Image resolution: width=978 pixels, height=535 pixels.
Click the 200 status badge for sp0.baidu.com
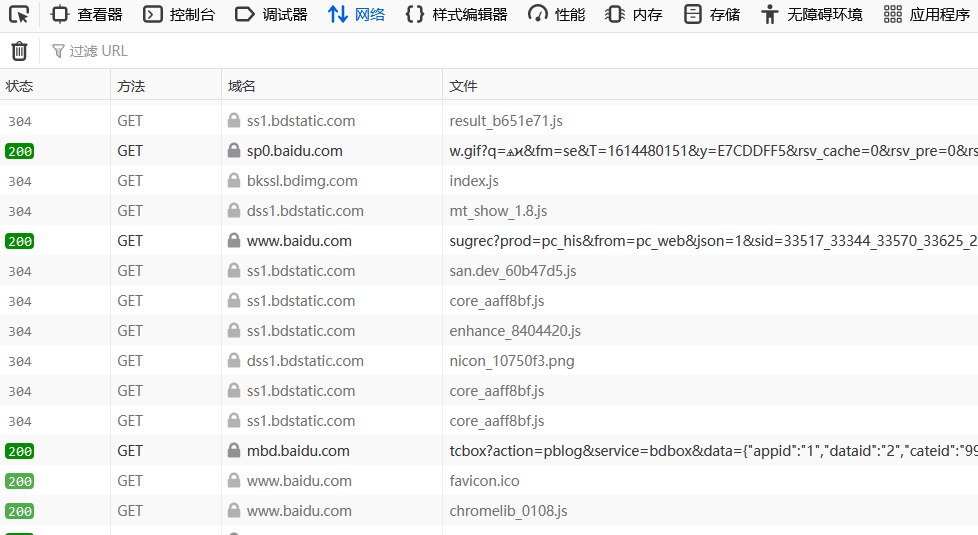pos(19,151)
